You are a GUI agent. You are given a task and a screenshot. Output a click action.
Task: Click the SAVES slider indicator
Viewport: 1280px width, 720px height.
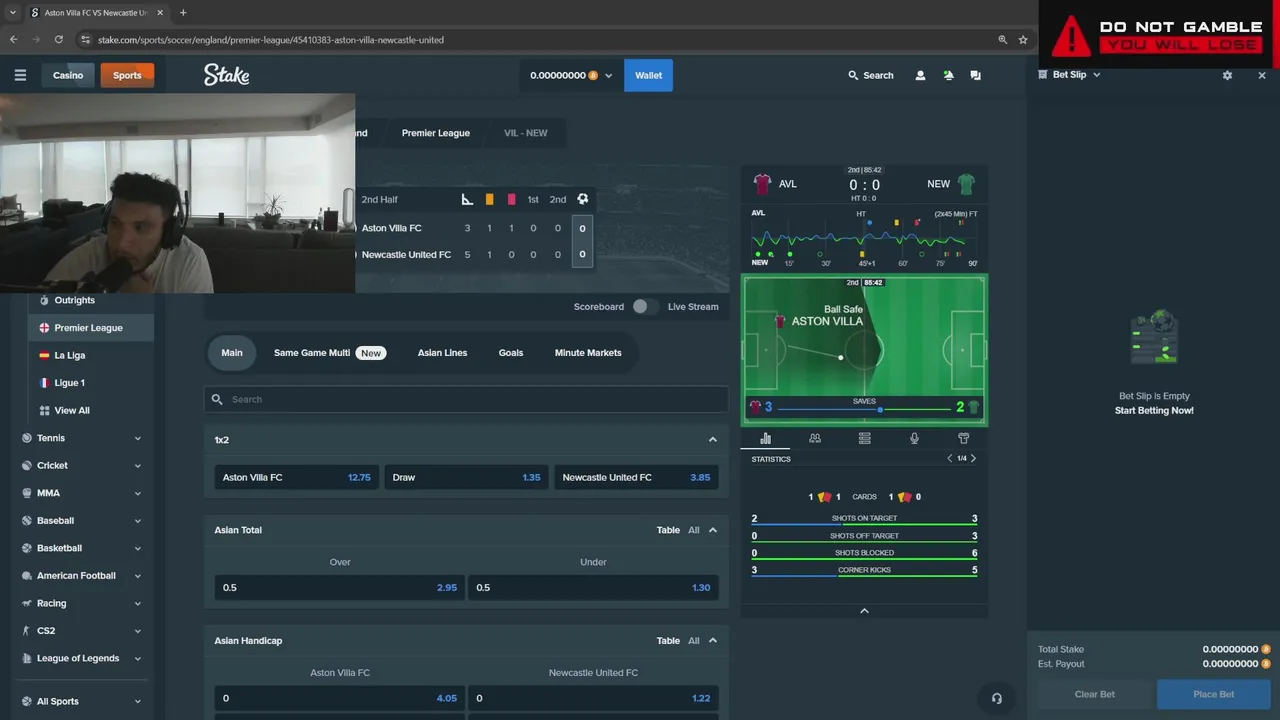tap(880, 409)
